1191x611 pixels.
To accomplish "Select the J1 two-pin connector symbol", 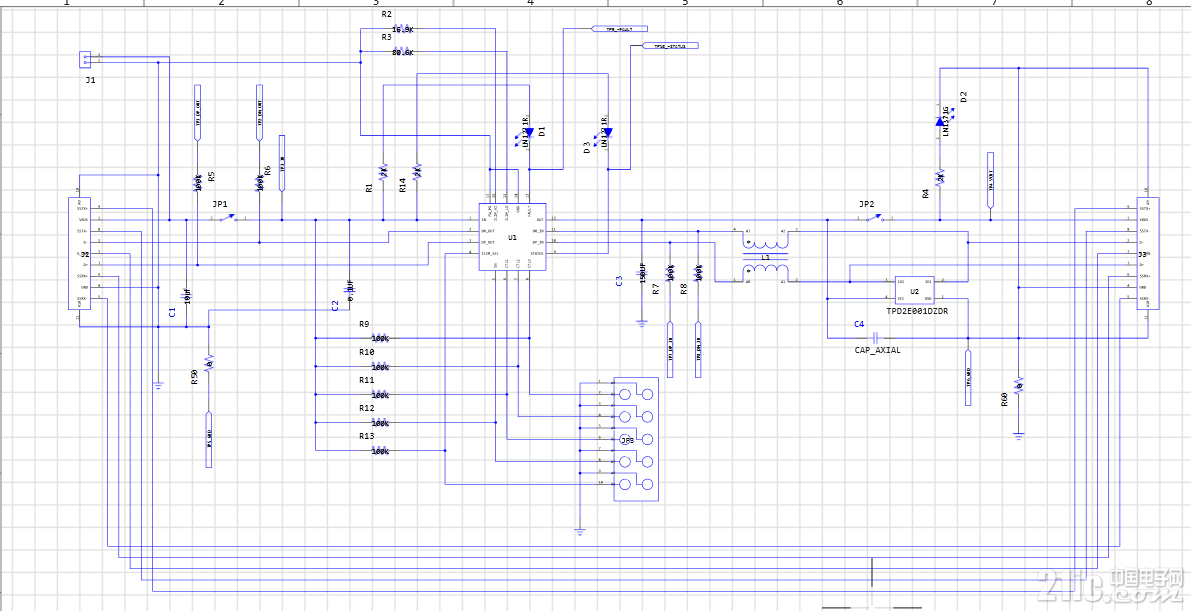I will pos(86,59).
